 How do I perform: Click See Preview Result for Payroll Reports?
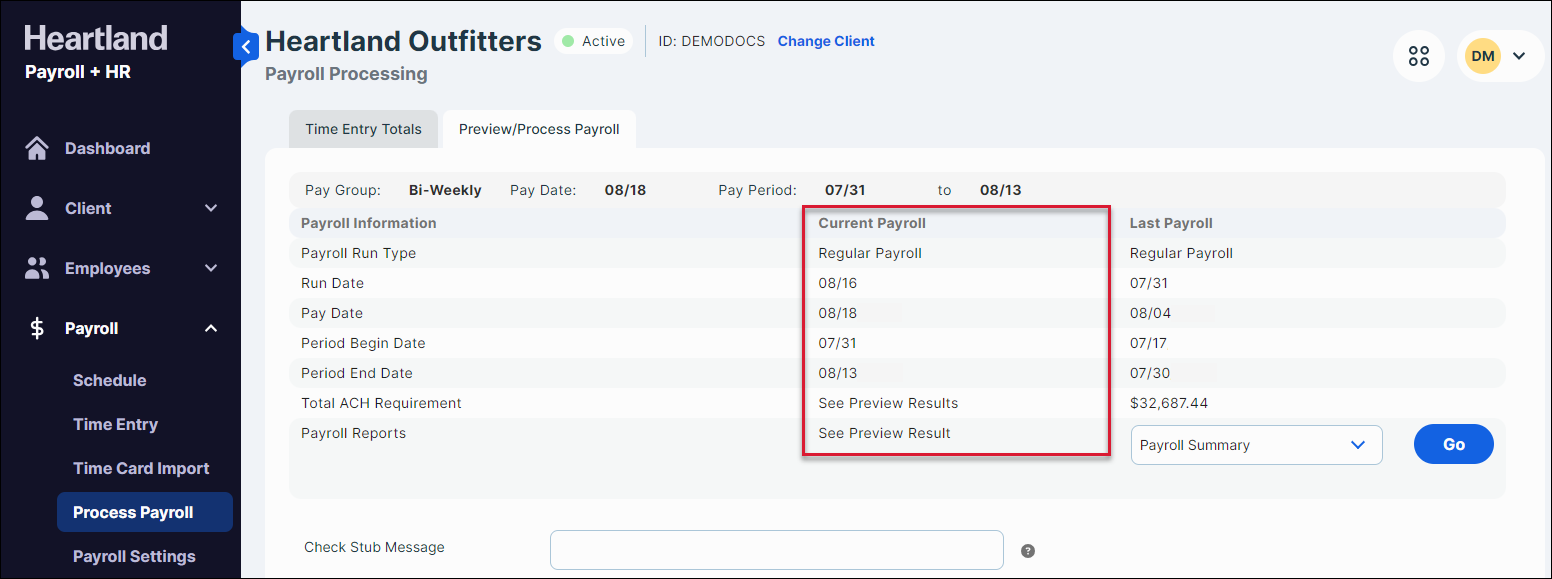pos(884,433)
